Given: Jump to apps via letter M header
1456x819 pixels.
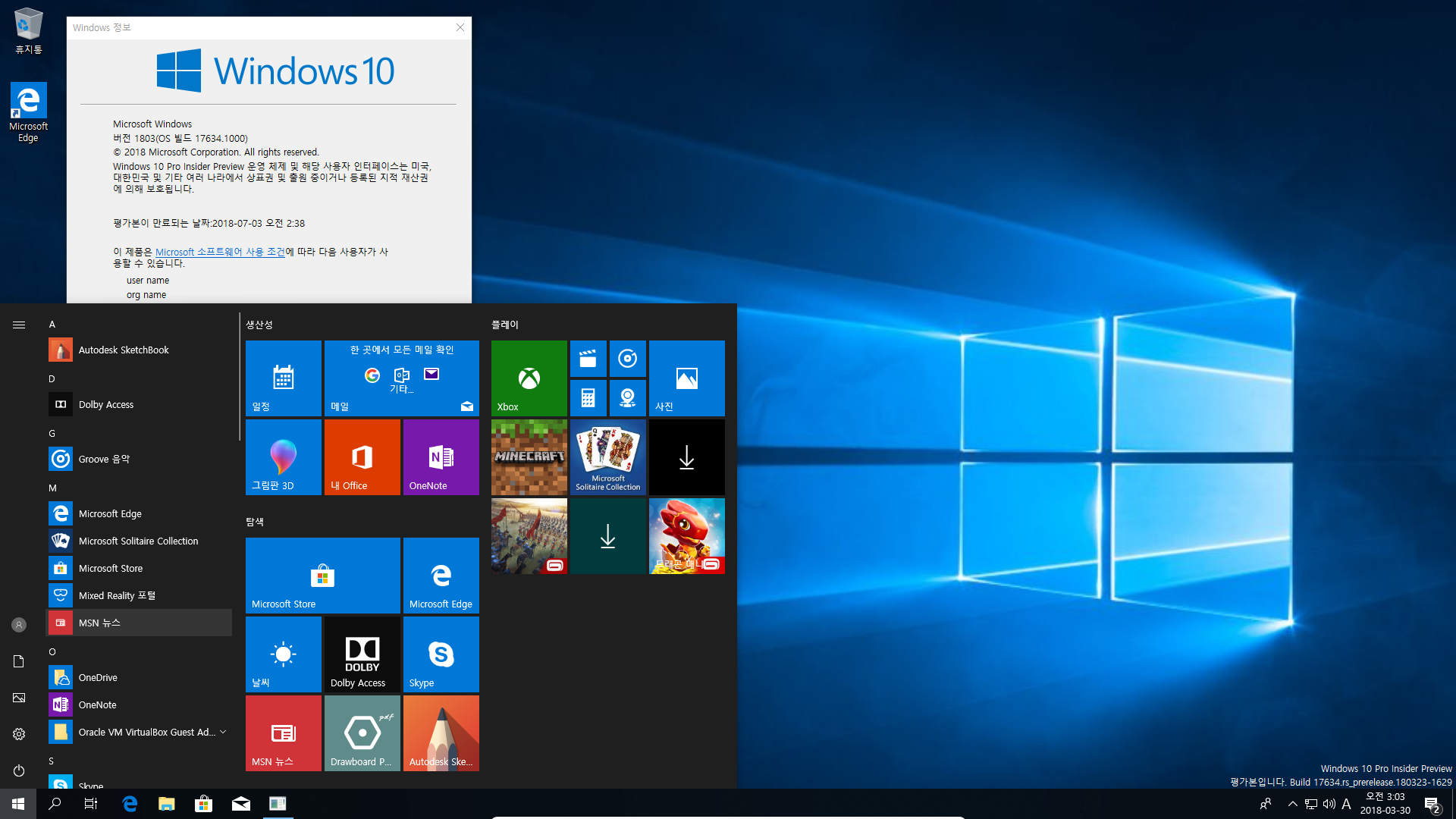Looking at the screenshot, I should click(x=52, y=488).
